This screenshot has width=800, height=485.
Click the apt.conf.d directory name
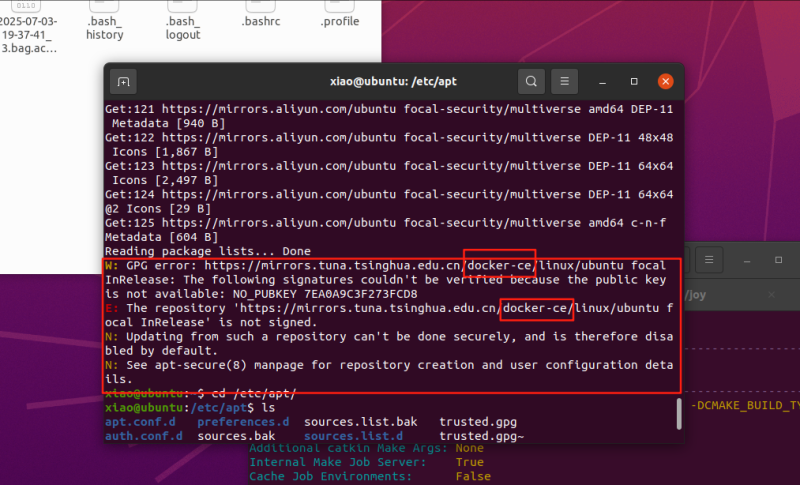pos(140,422)
